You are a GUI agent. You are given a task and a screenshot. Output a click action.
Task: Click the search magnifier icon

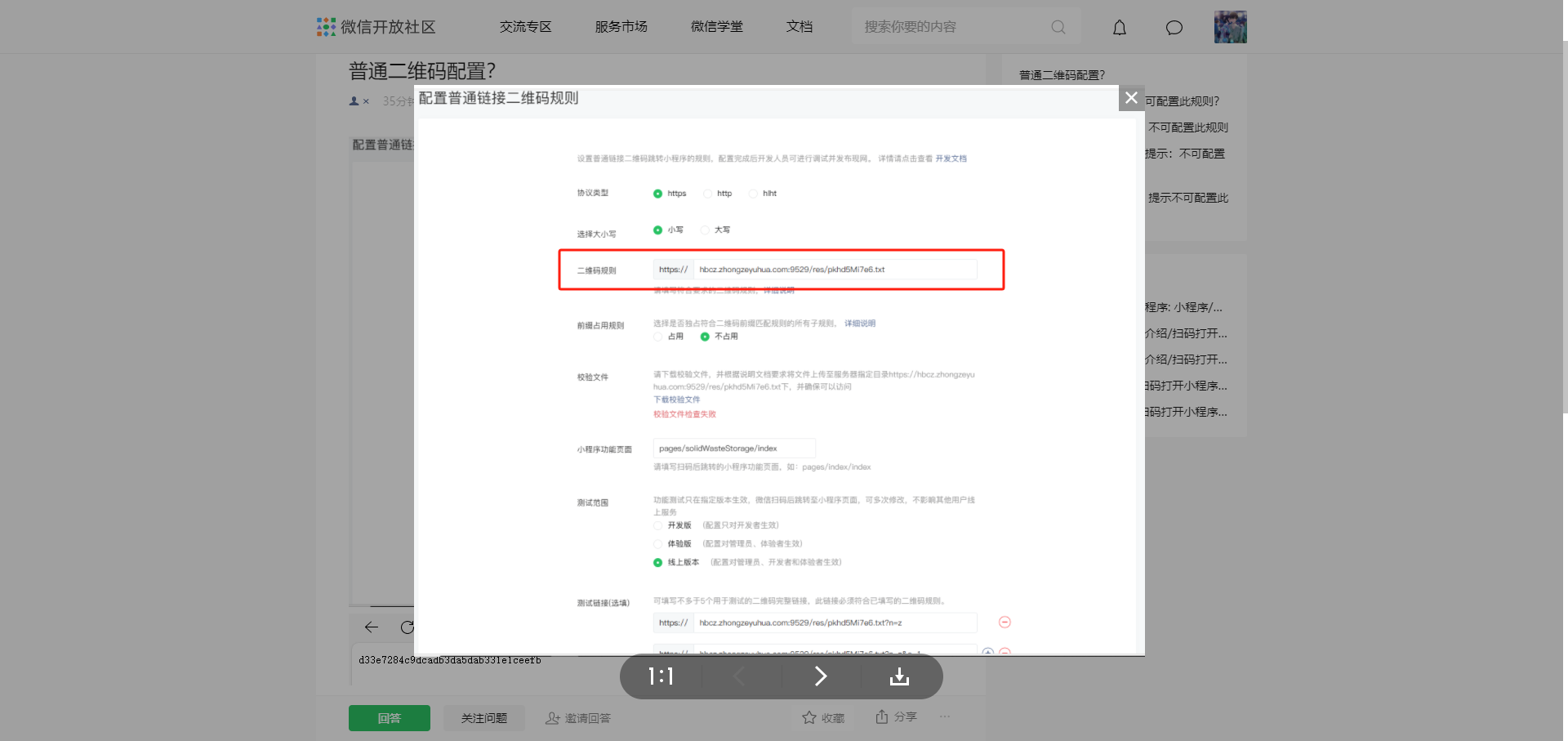pyautogui.click(x=1058, y=27)
